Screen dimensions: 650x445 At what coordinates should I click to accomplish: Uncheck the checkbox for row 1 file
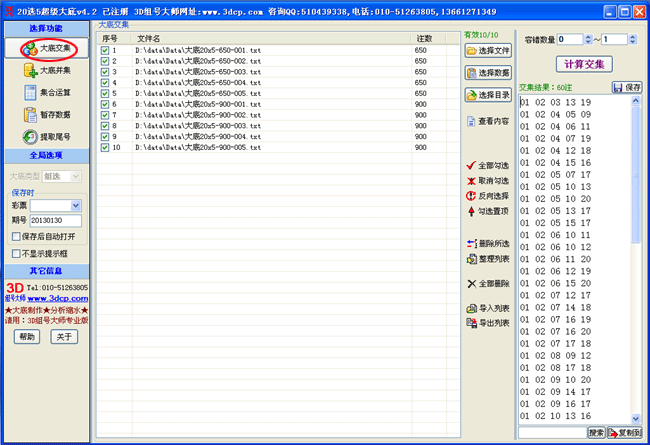(x=105, y=50)
